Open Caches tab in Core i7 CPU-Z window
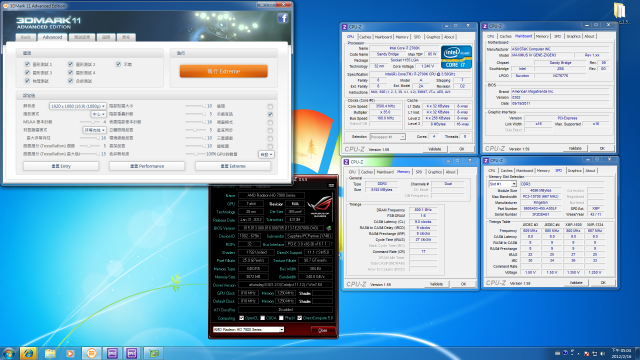640x360 pixels. (x=365, y=37)
